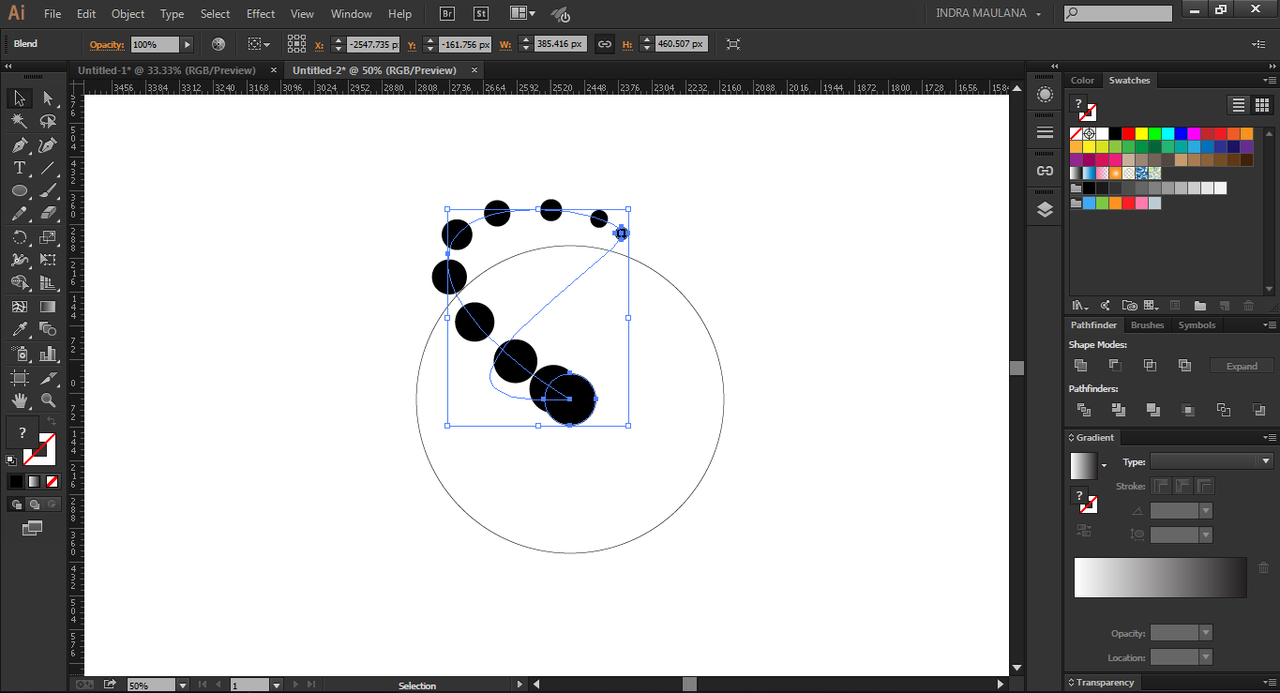Open the gradient Type dropdown
Viewport: 1280px width, 693px height.
tap(1210, 461)
